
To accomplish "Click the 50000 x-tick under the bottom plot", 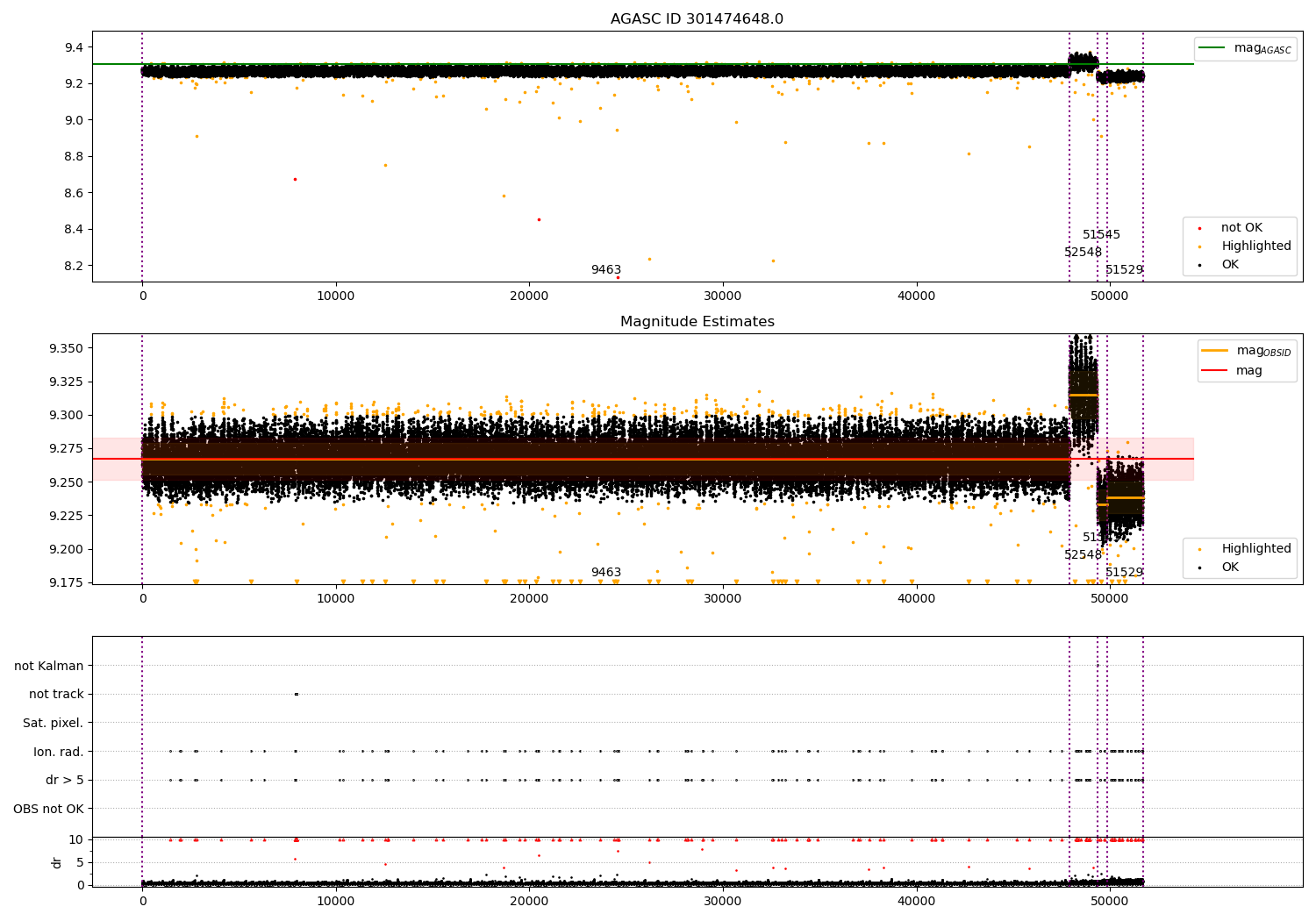I will [1110, 902].
